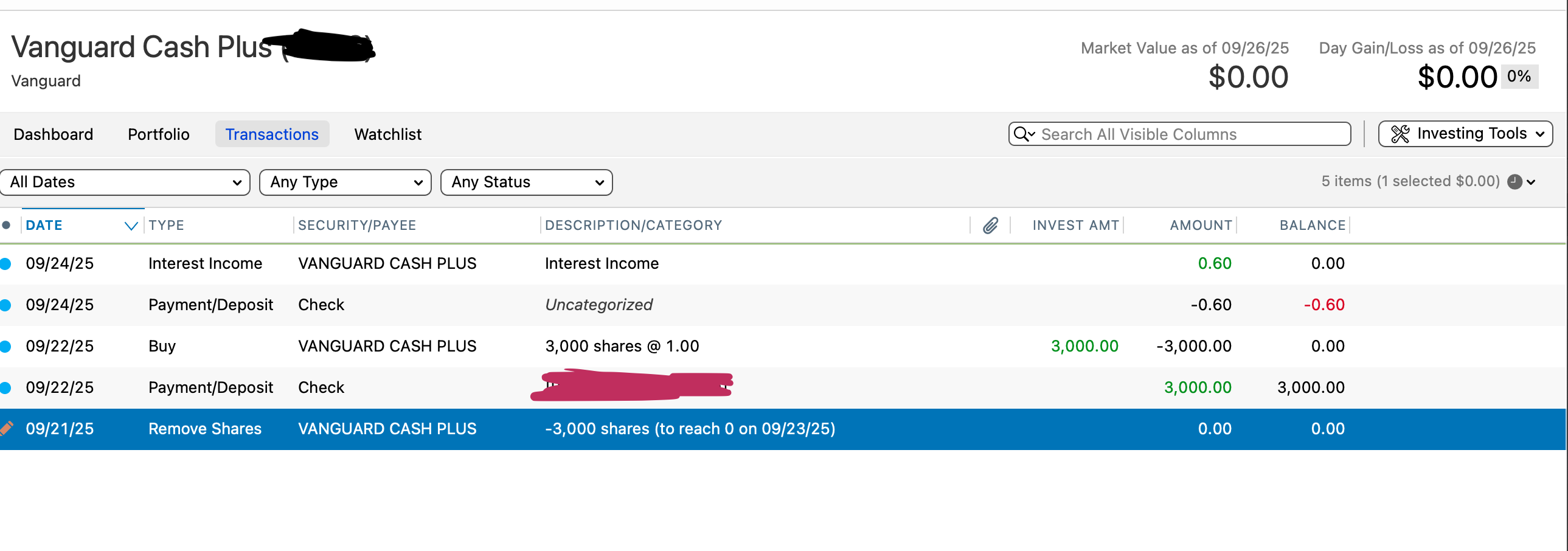The height and width of the screenshot is (551, 1568).
Task: Toggle status dot on 09/22/25 Payment/Deposit row
Action: (x=5, y=388)
